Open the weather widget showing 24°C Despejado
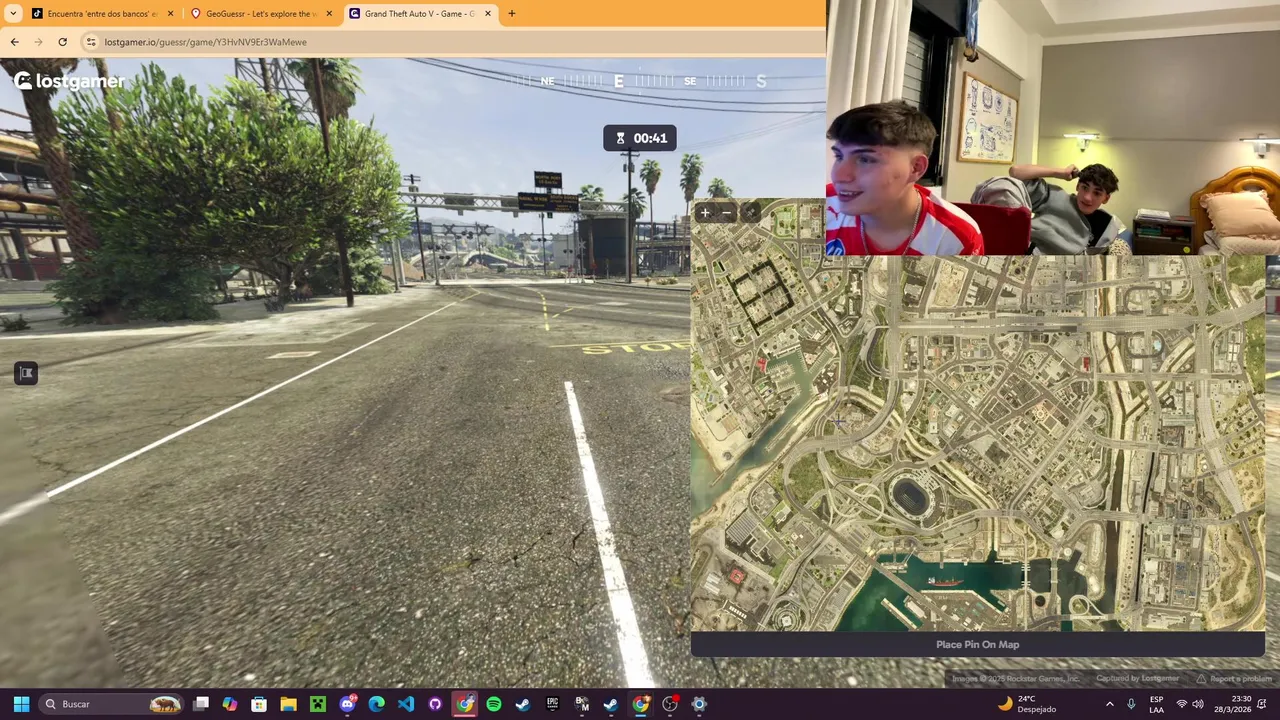1280x720 pixels. [x=1027, y=704]
